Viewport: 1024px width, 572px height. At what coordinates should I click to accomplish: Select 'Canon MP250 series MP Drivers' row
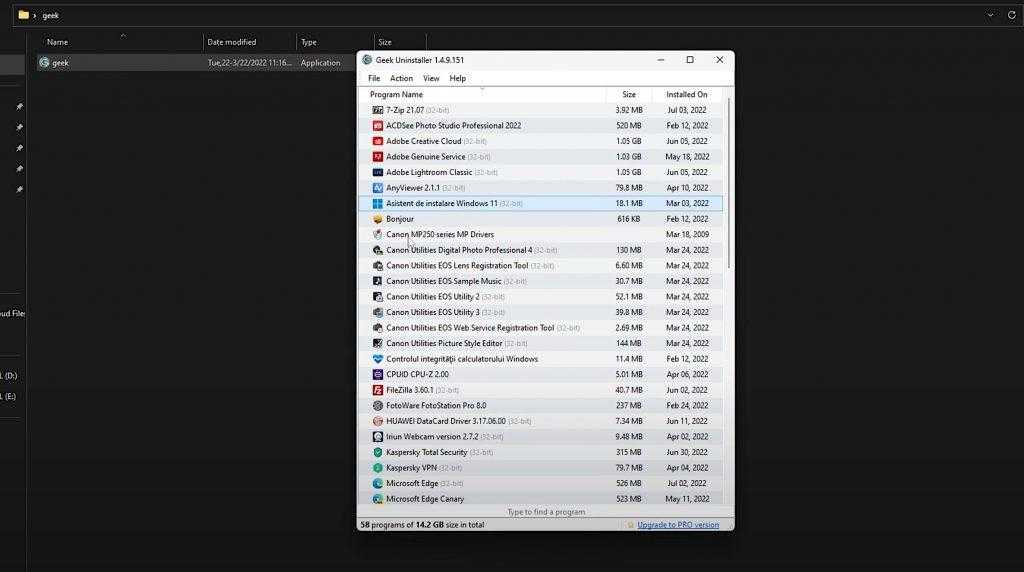point(541,234)
